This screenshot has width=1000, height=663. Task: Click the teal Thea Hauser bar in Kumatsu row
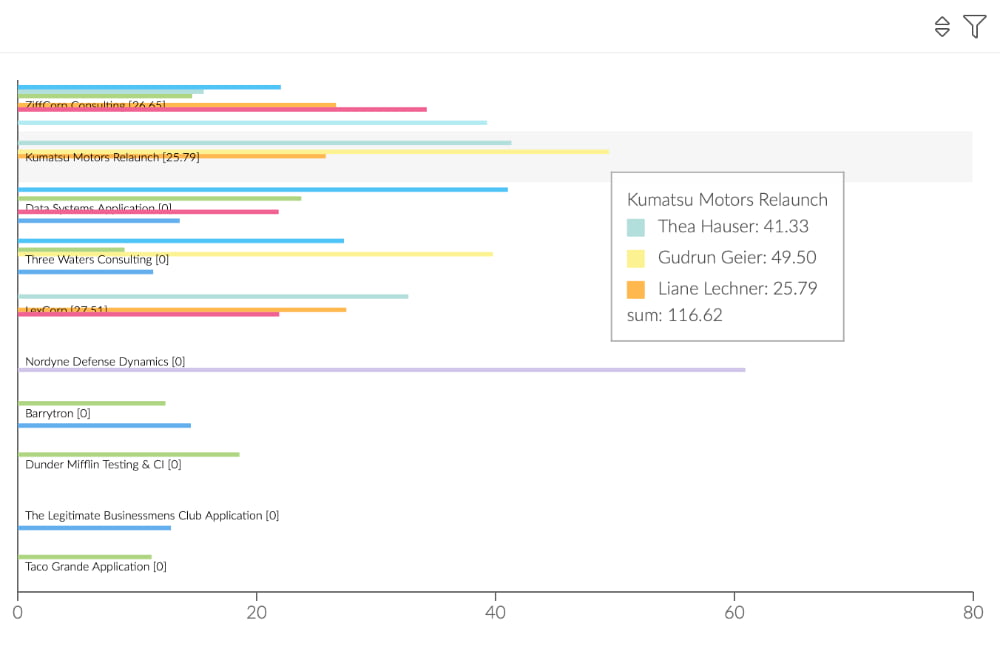(265, 143)
